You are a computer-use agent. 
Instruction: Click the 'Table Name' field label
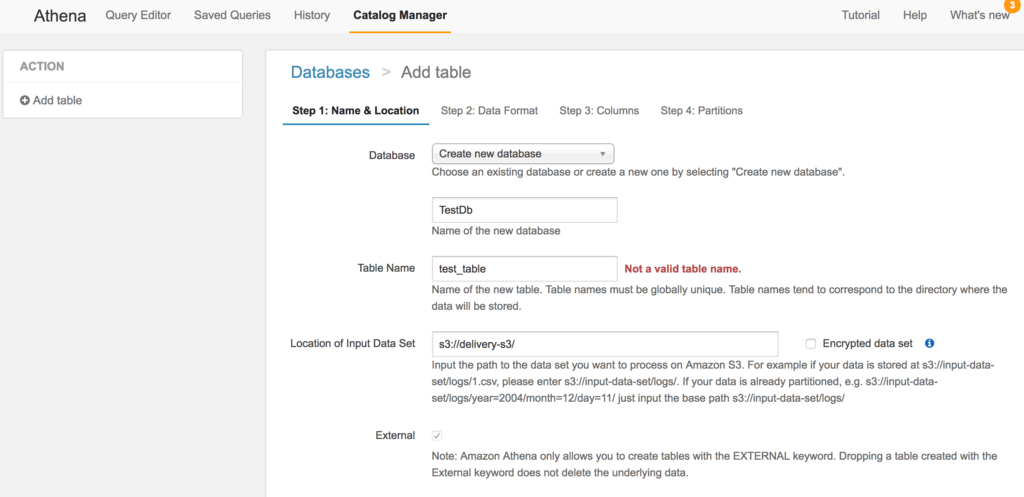(x=386, y=268)
